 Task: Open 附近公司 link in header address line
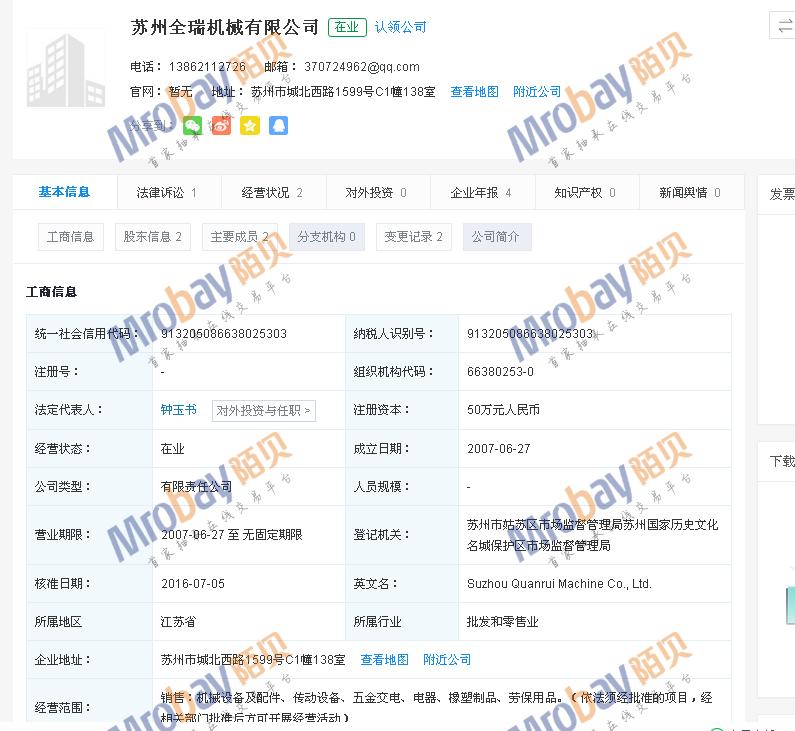(537, 92)
